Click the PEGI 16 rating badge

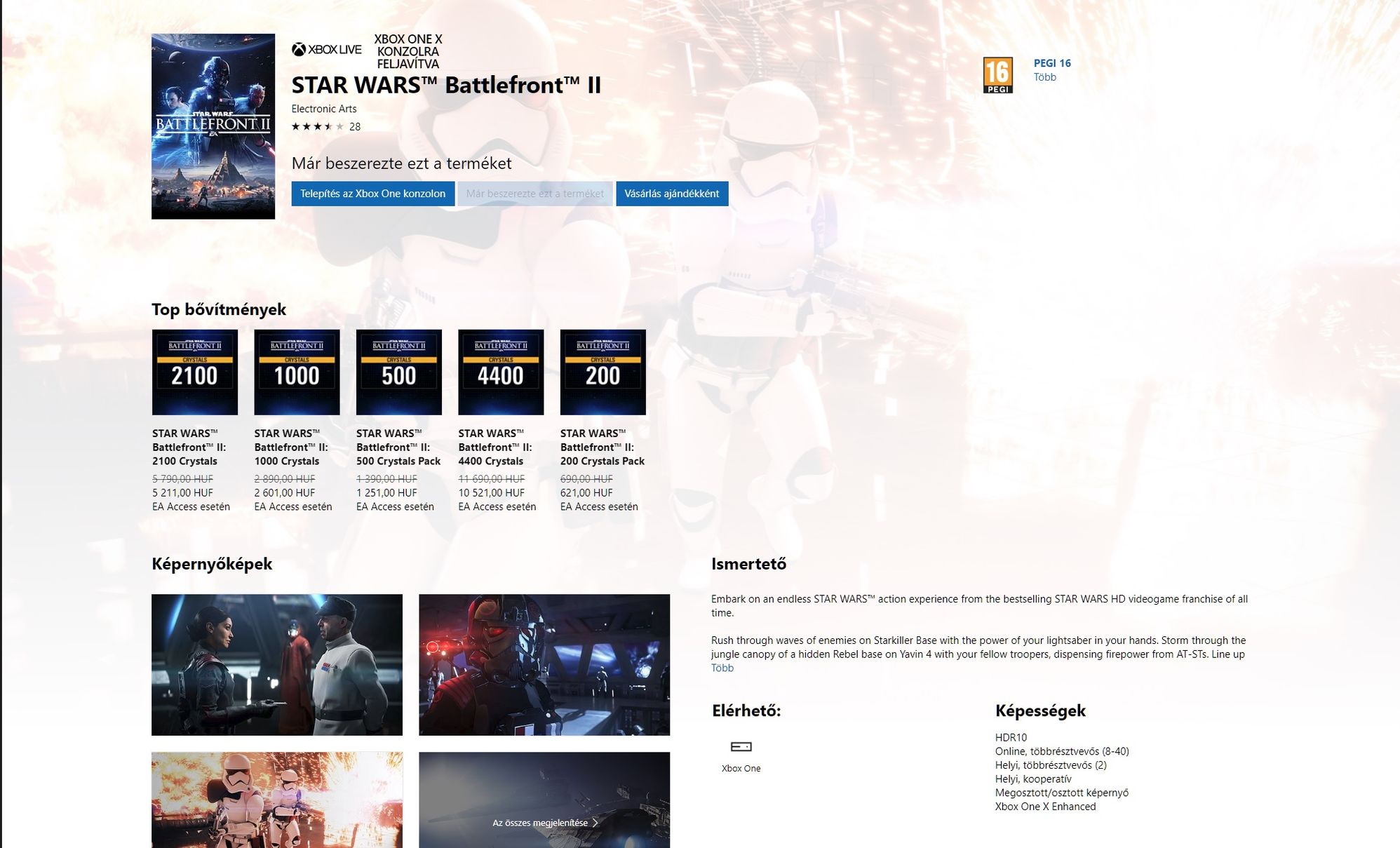click(997, 75)
